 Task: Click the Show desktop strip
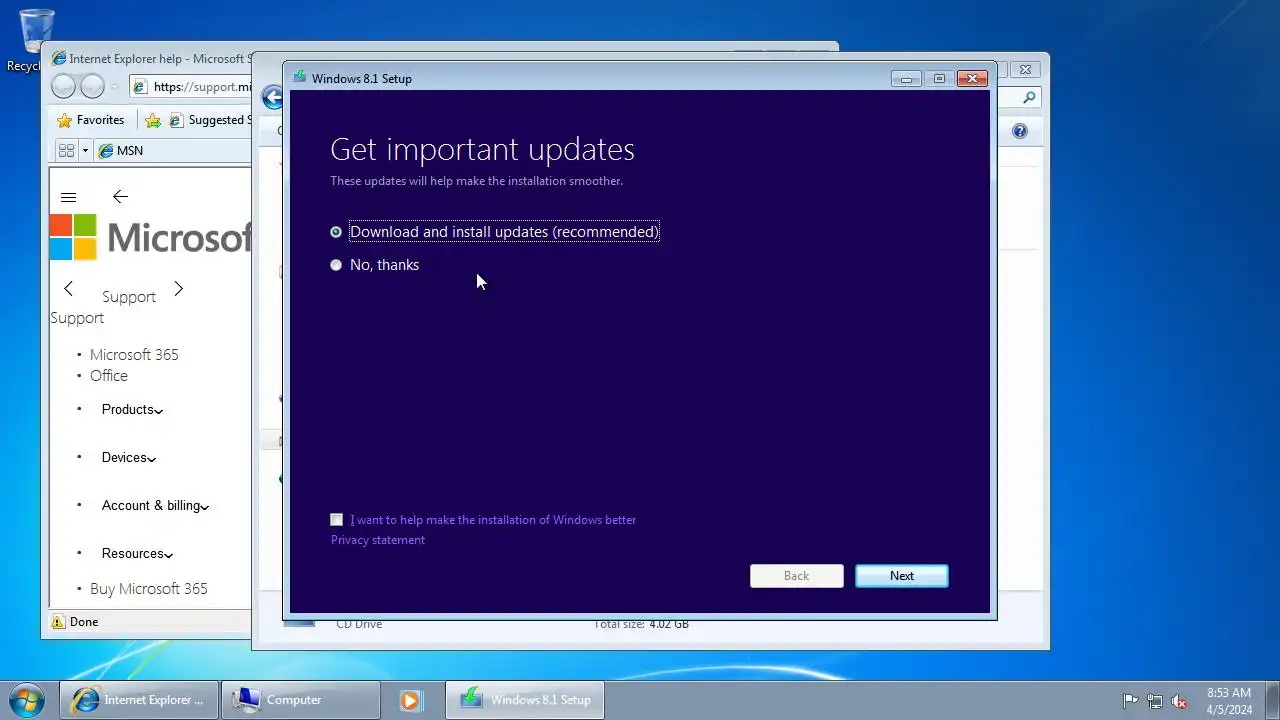click(x=1272, y=700)
